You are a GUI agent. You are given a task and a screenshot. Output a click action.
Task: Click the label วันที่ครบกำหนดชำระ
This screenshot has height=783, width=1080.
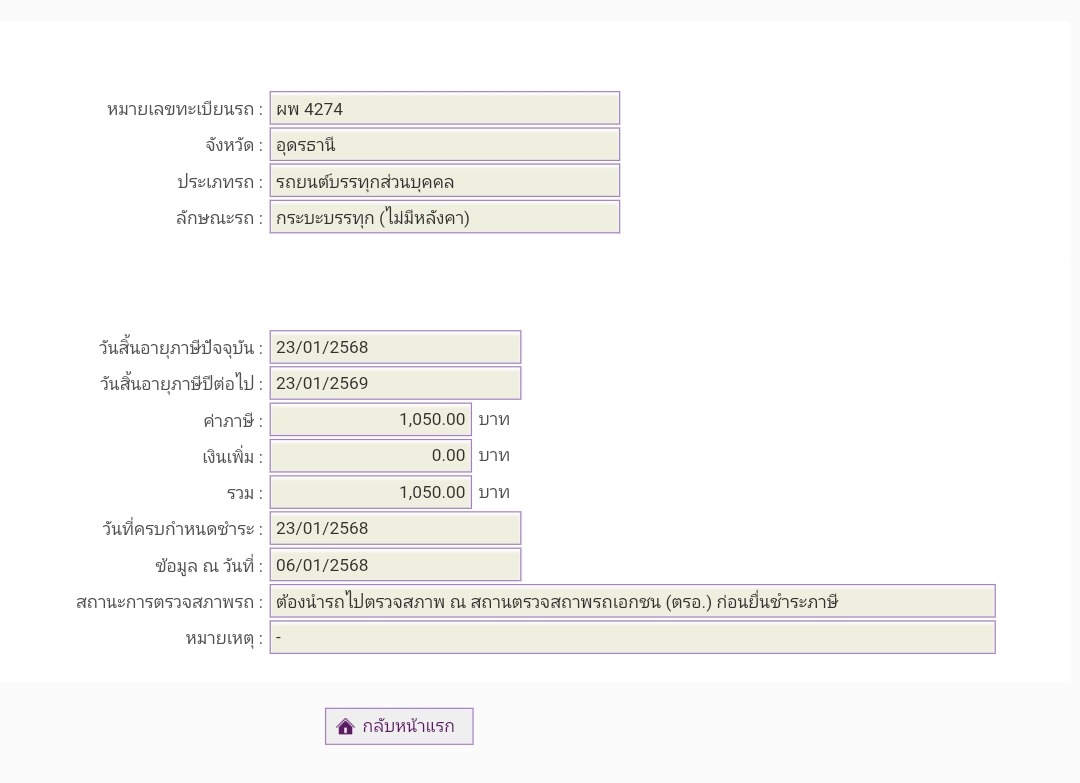(183, 529)
